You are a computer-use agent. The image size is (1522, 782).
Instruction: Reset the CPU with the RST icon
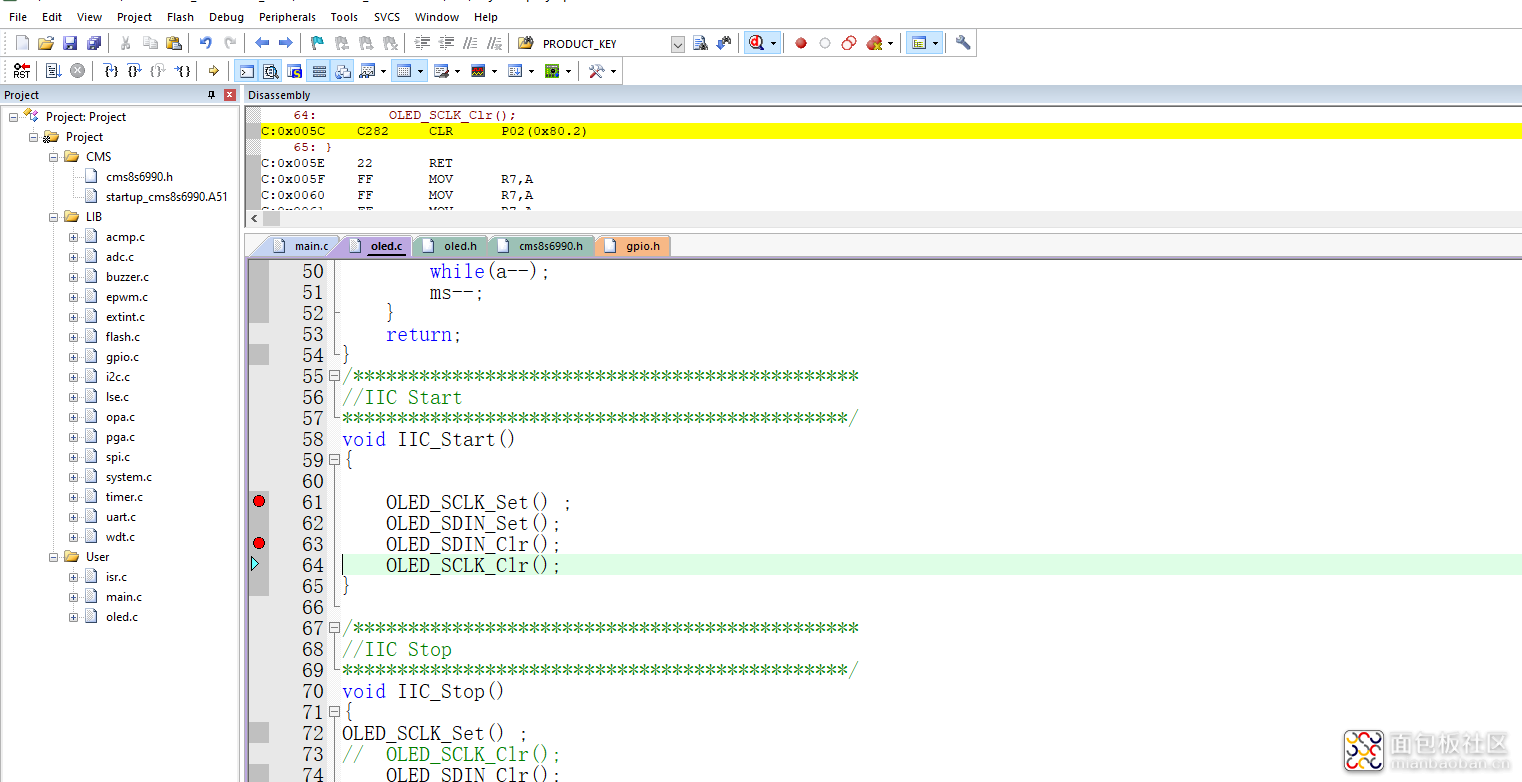[22, 71]
